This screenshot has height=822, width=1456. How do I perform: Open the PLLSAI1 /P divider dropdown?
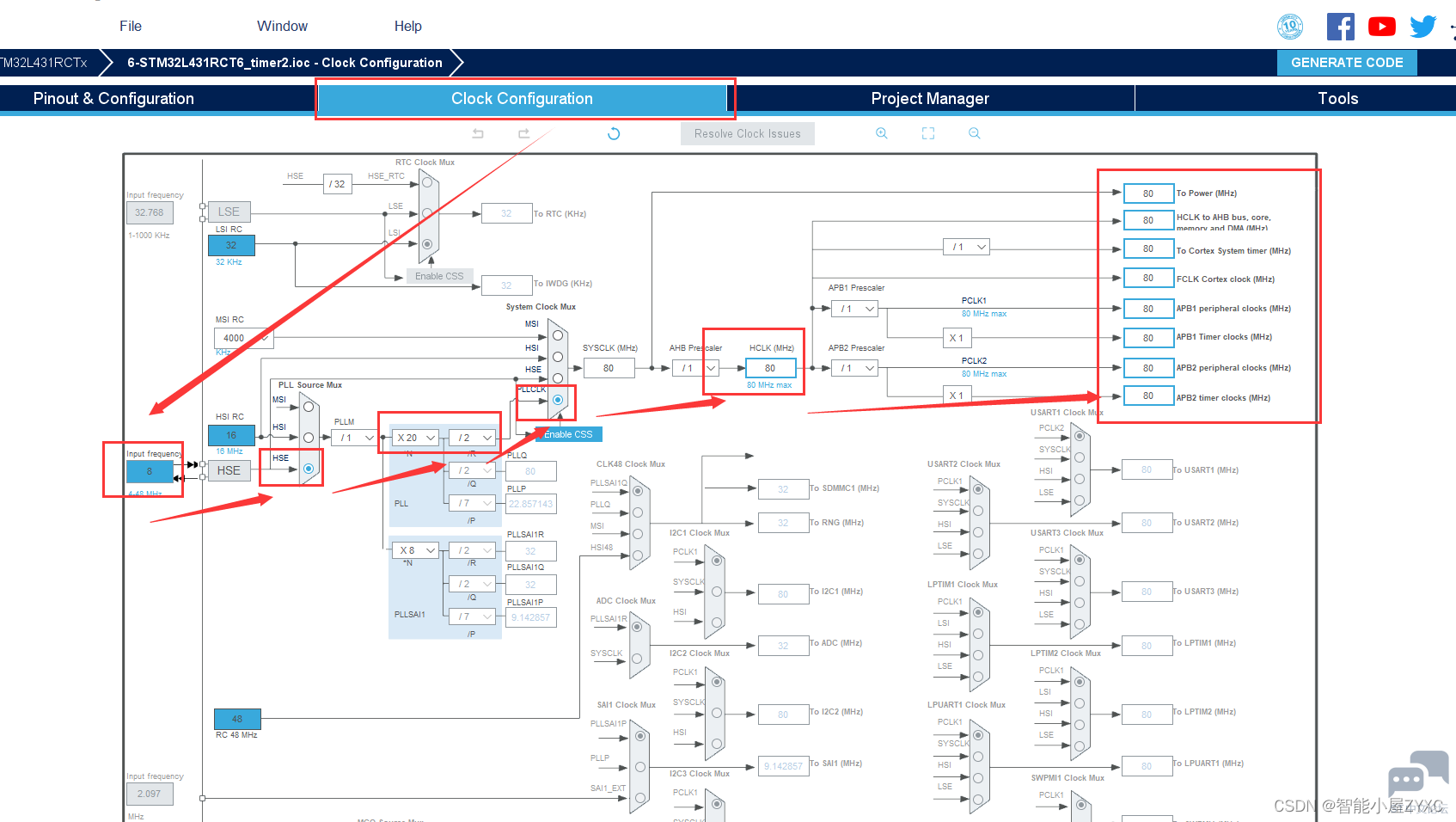coord(473,616)
